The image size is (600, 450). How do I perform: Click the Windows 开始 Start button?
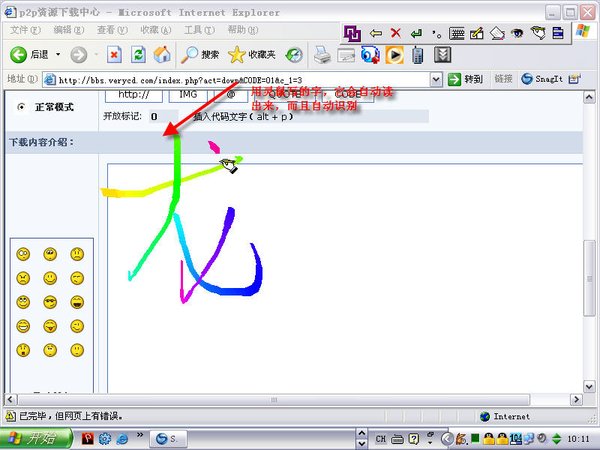tap(36, 438)
